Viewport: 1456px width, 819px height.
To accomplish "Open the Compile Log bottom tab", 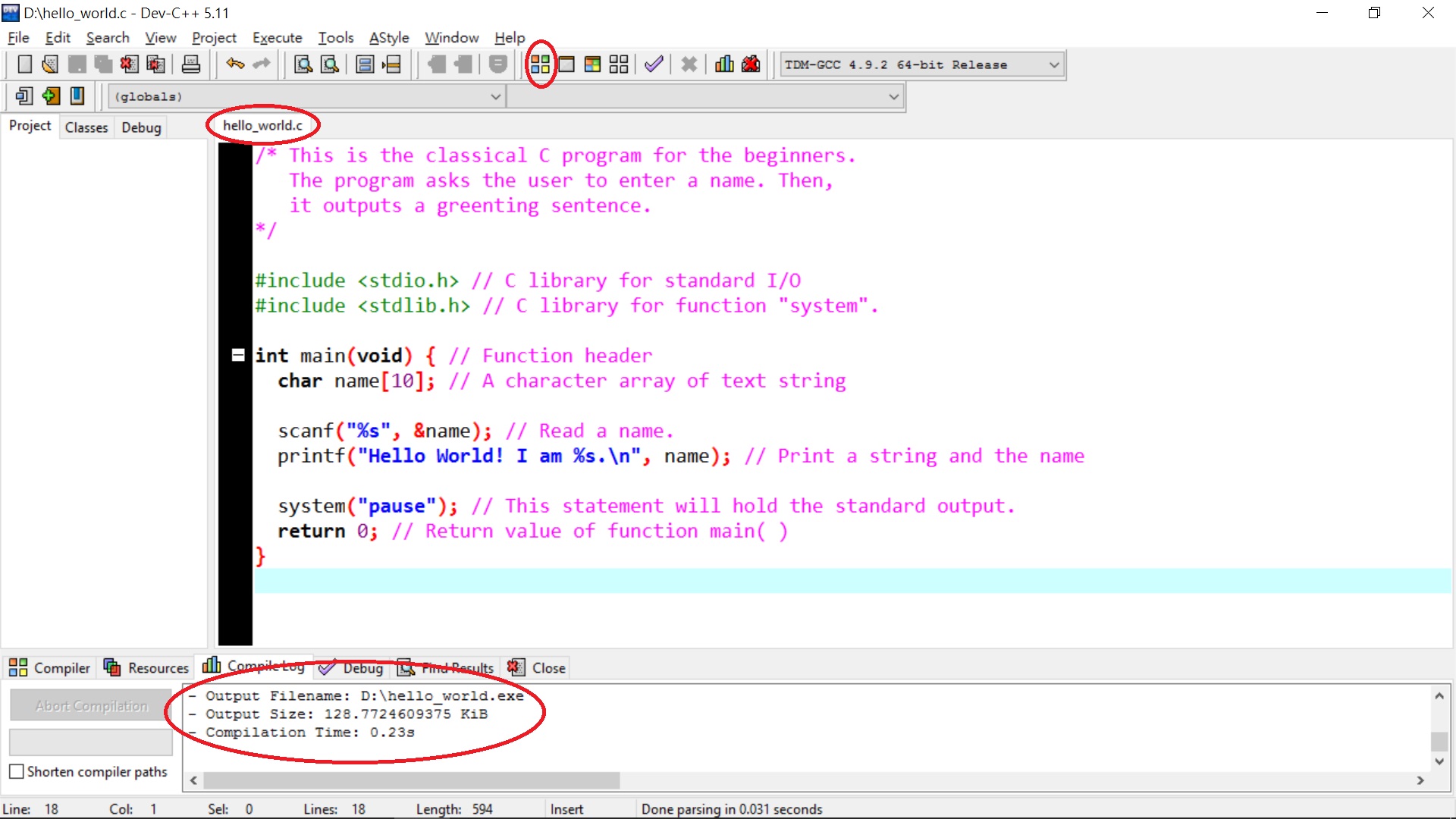I will pos(254,666).
